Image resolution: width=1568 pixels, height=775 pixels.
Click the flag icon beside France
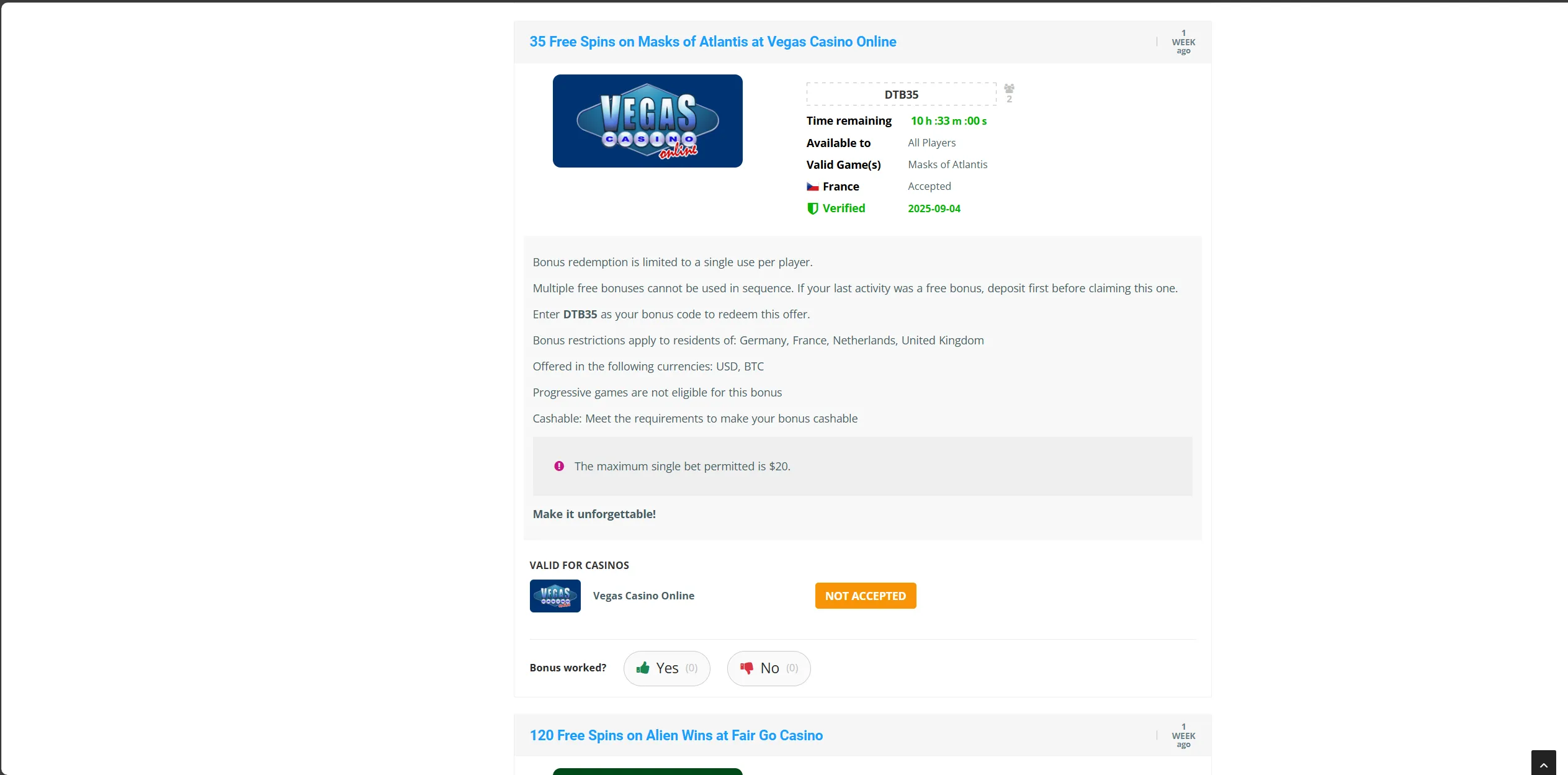click(x=812, y=187)
